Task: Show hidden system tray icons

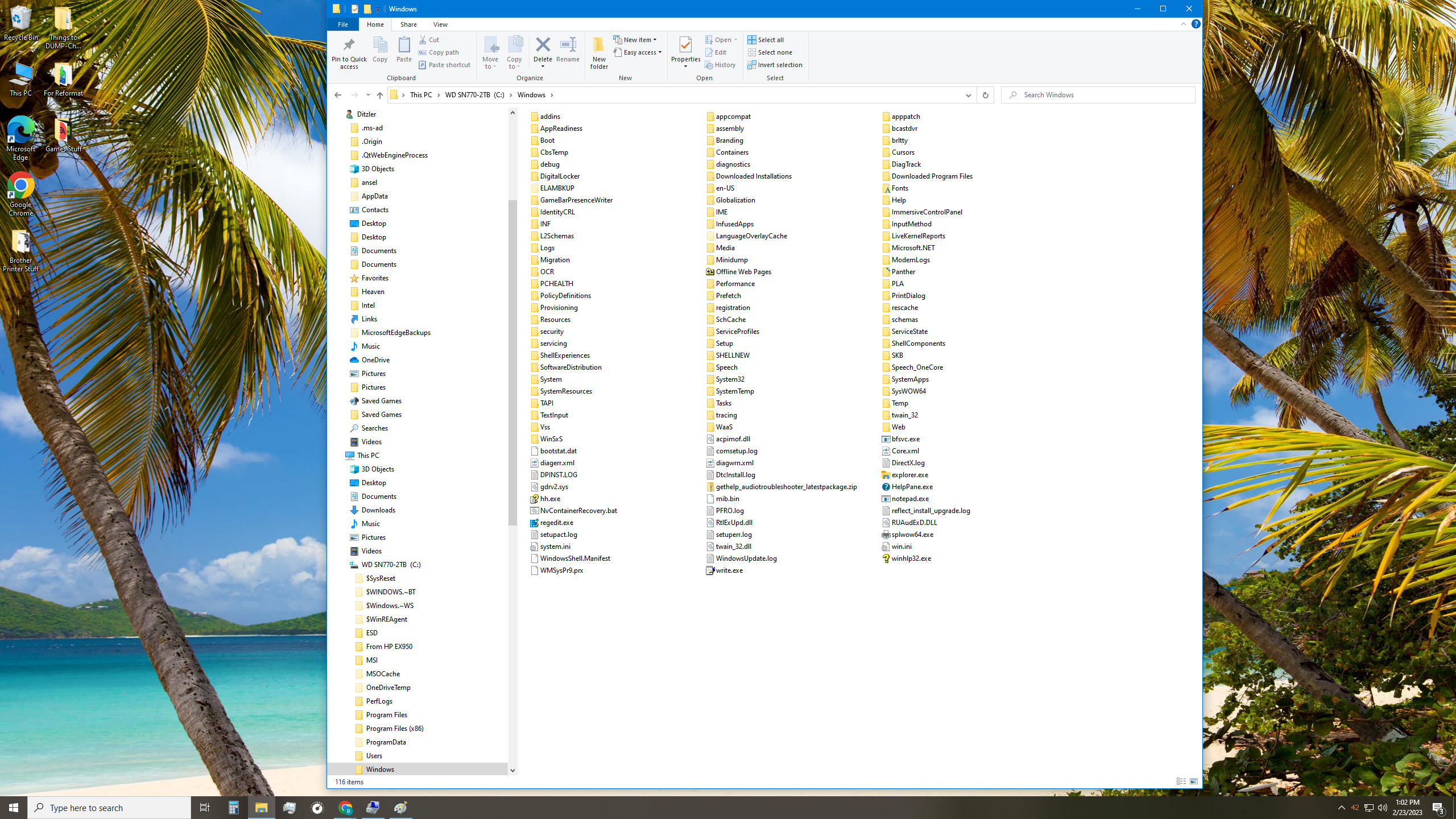Action: [1341, 808]
